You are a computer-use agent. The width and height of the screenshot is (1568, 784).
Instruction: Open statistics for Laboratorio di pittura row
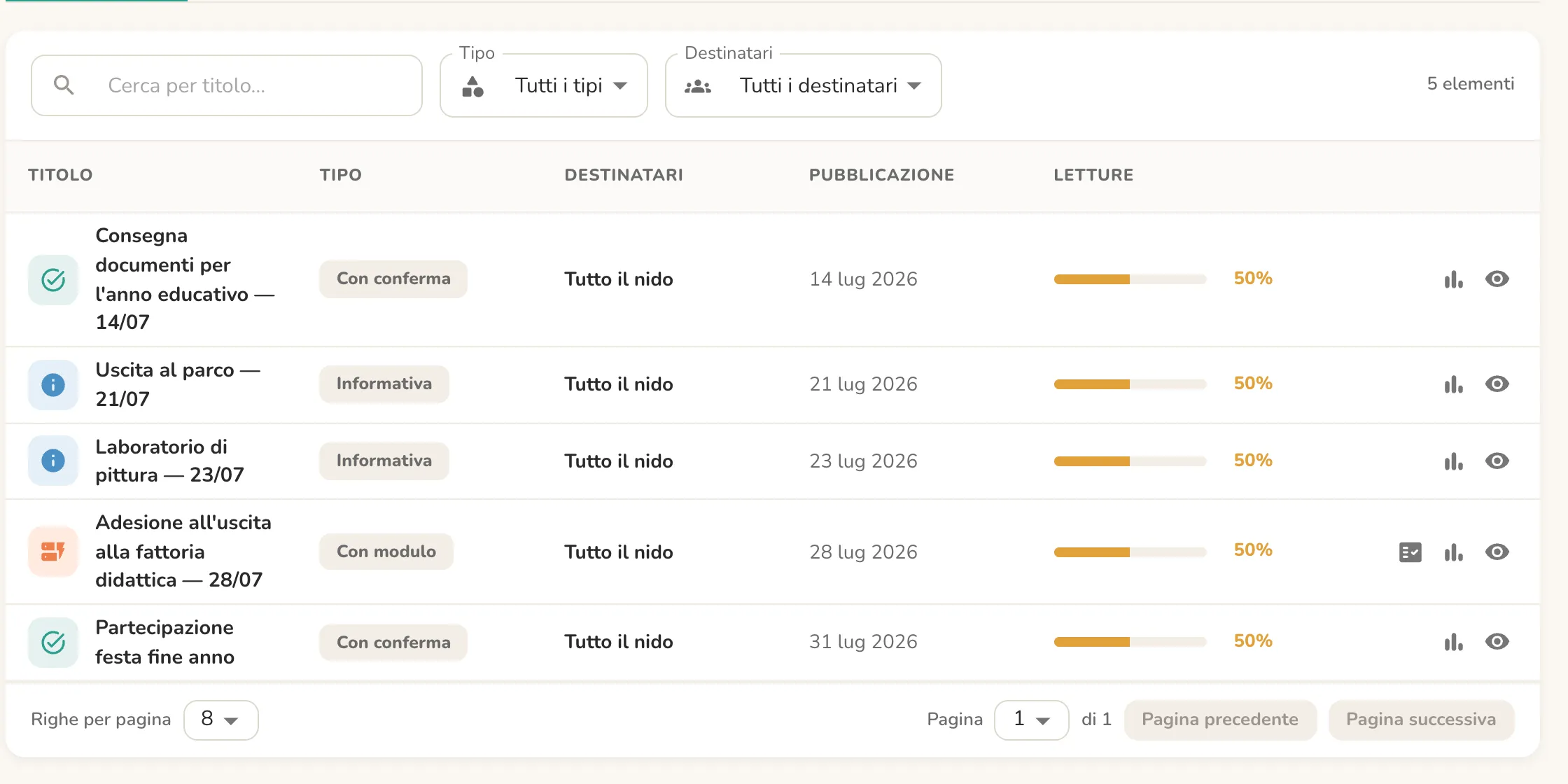click(1453, 461)
